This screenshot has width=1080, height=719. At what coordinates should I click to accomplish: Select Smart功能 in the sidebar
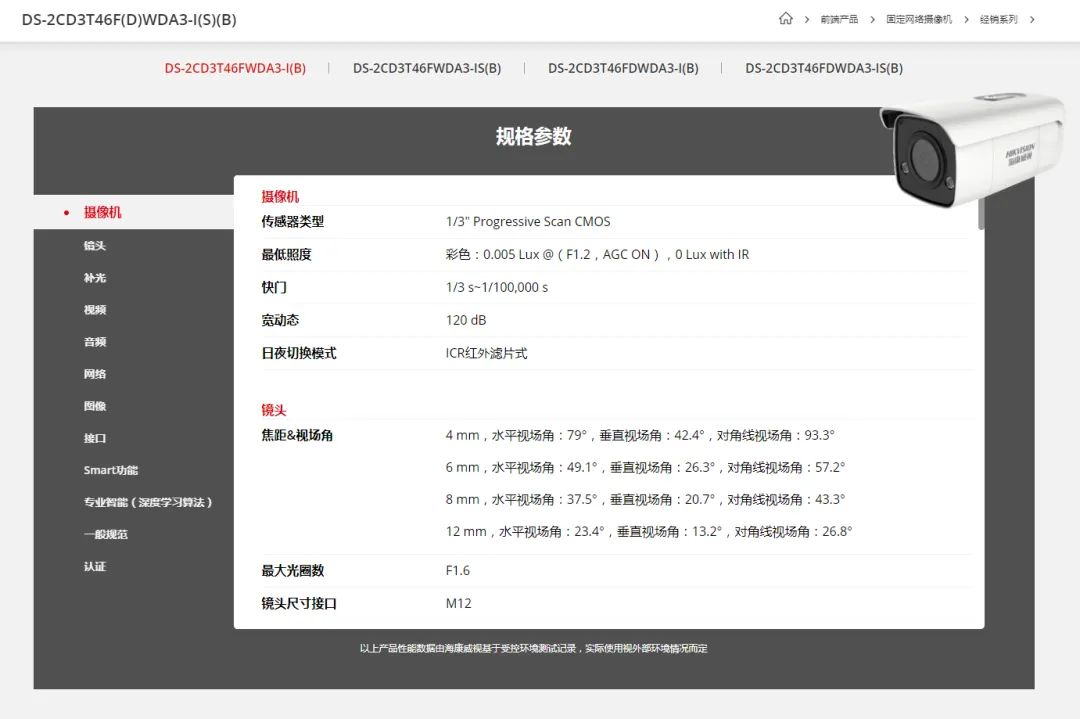110,470
